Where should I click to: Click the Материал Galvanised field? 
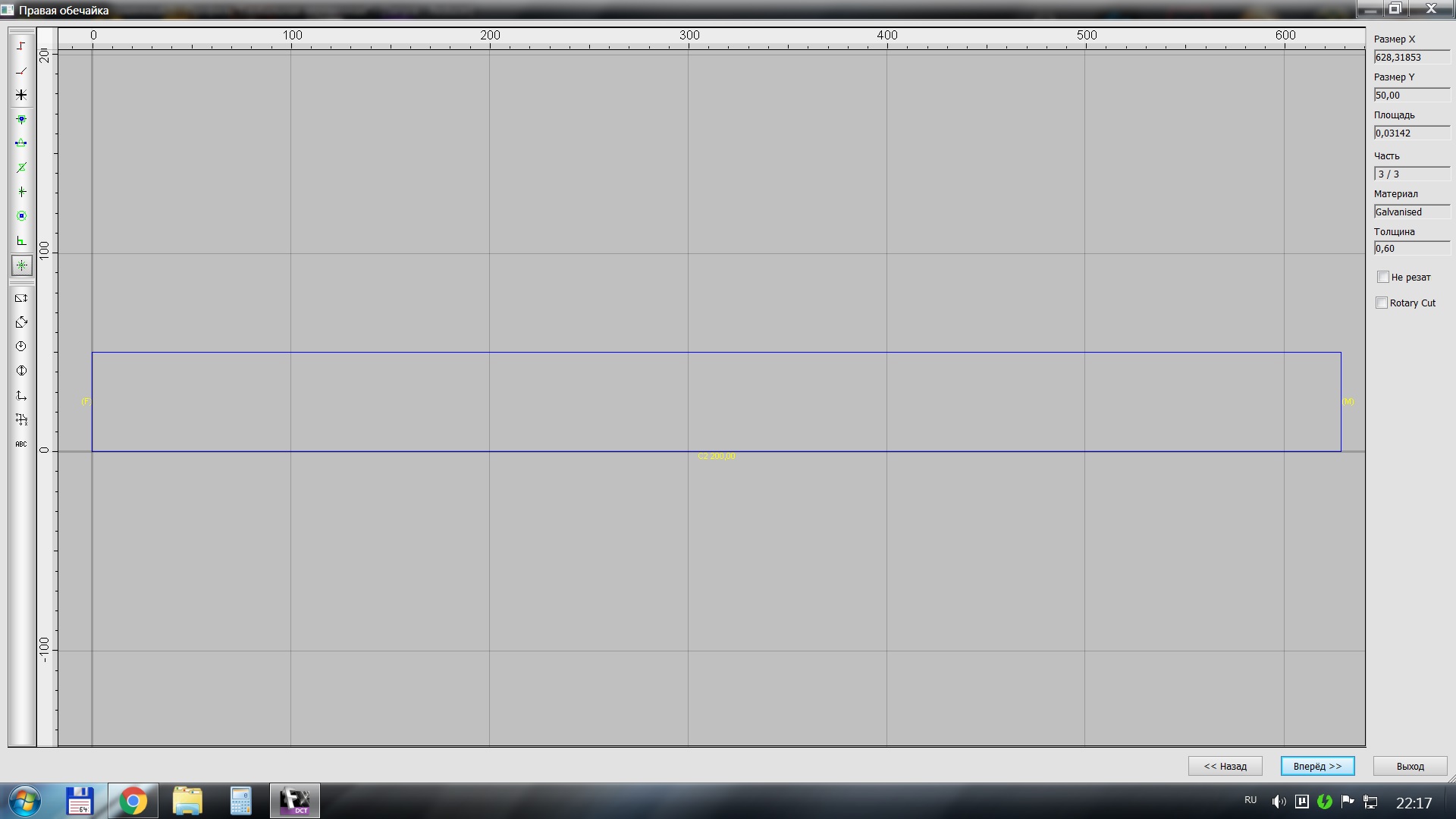click(1411, 212)
